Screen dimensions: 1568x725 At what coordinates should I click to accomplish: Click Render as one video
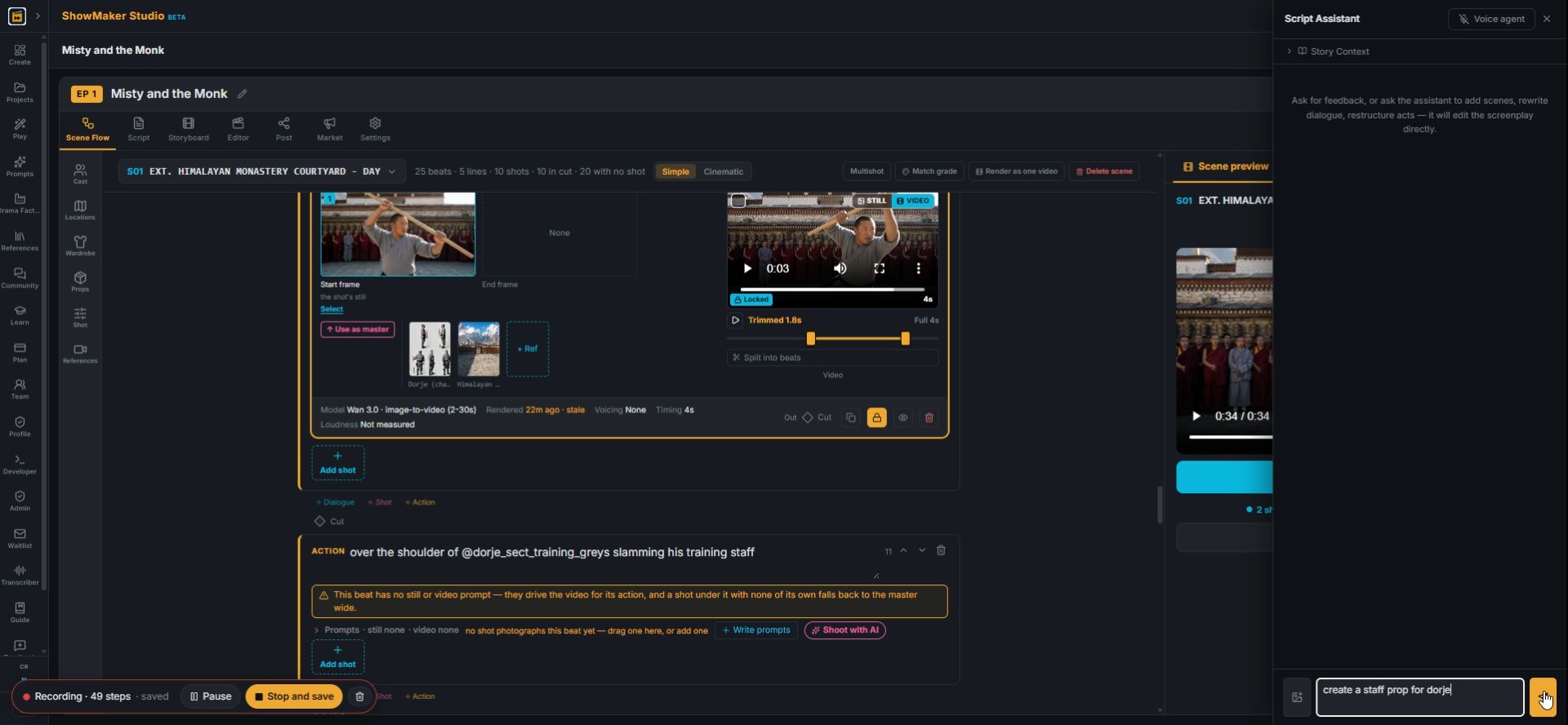point(1016,171)
